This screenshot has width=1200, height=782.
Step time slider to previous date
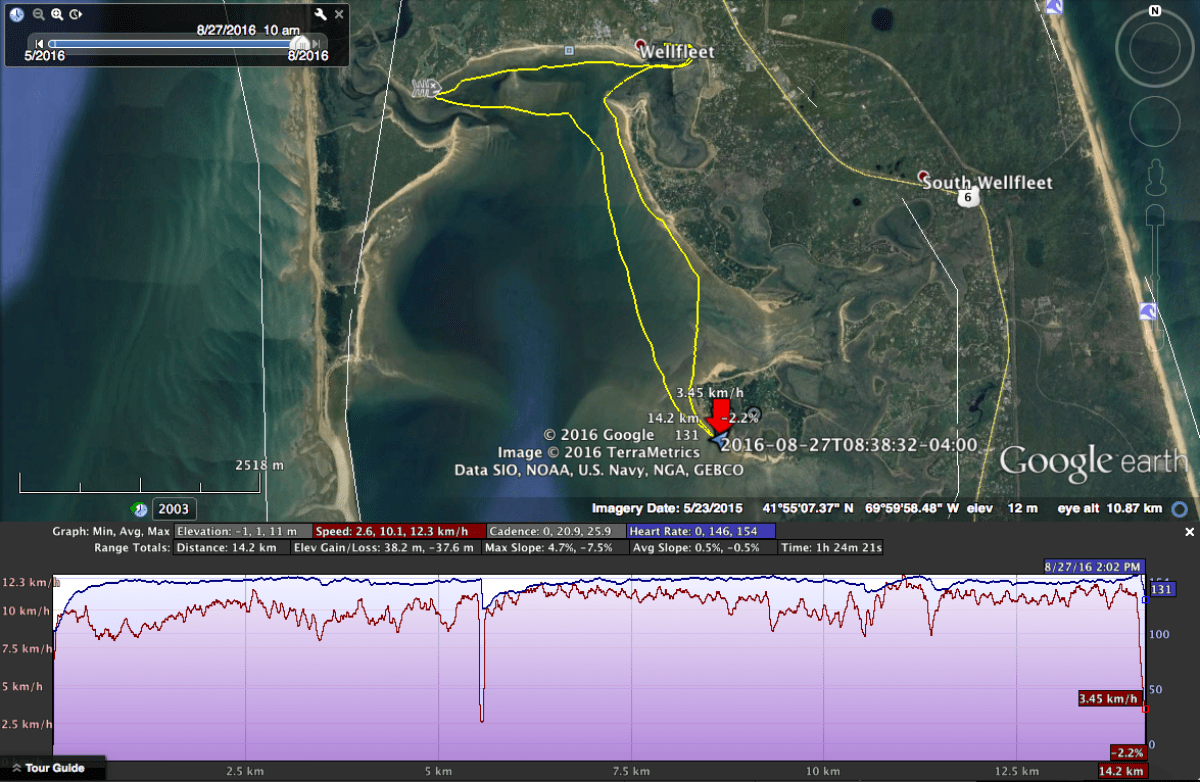coord(39,44)
